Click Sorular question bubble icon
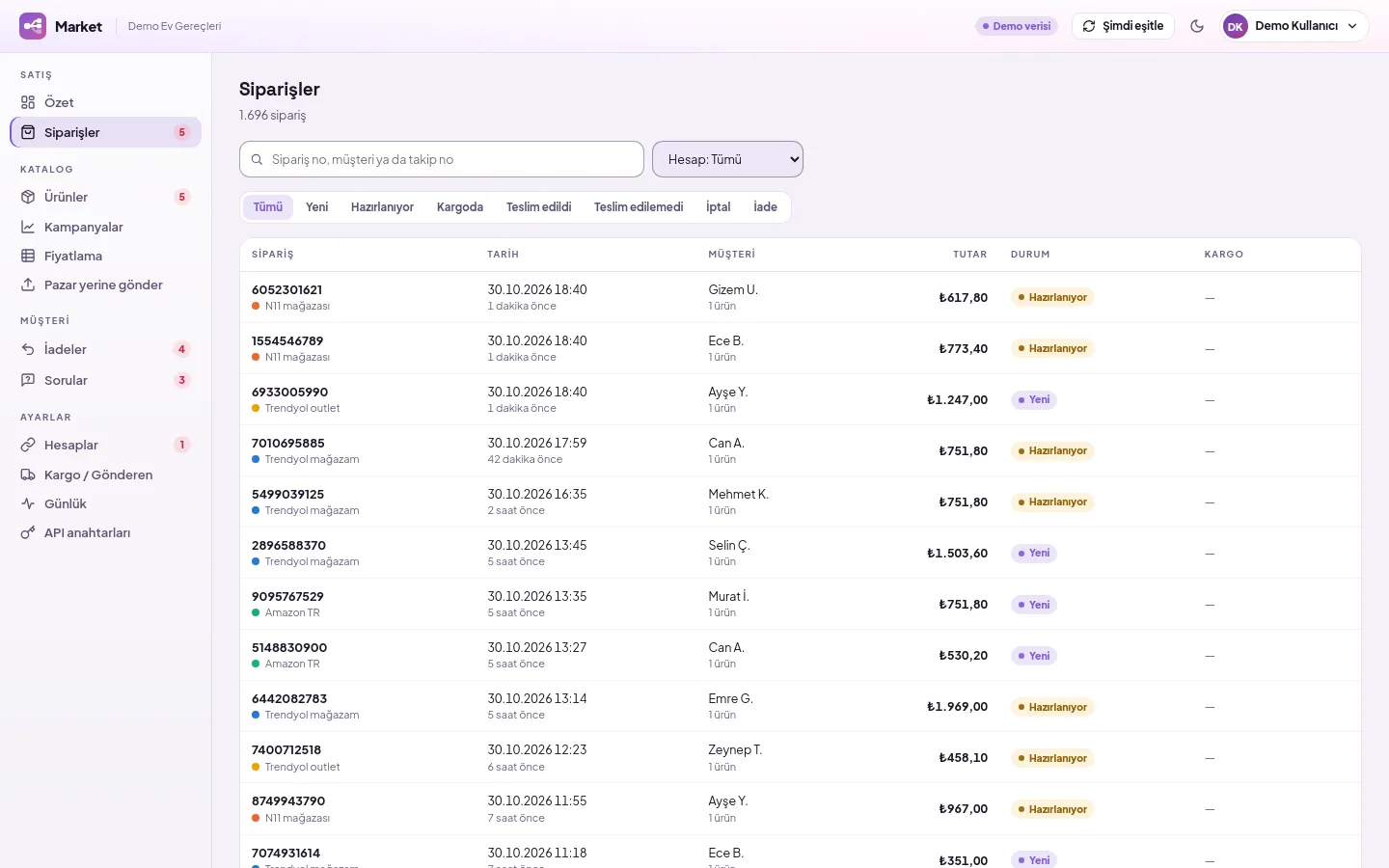The image size is (1389, 868). 28,380
